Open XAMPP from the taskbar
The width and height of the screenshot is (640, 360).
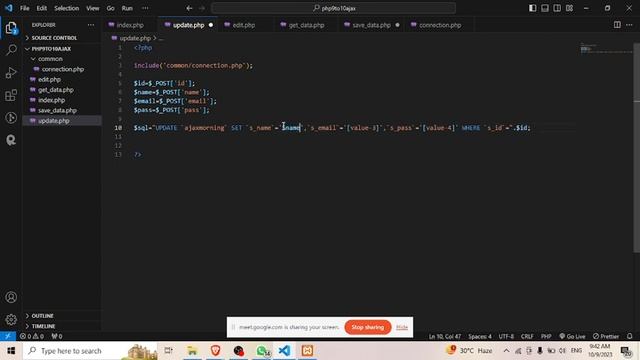[x=307, y=351]
